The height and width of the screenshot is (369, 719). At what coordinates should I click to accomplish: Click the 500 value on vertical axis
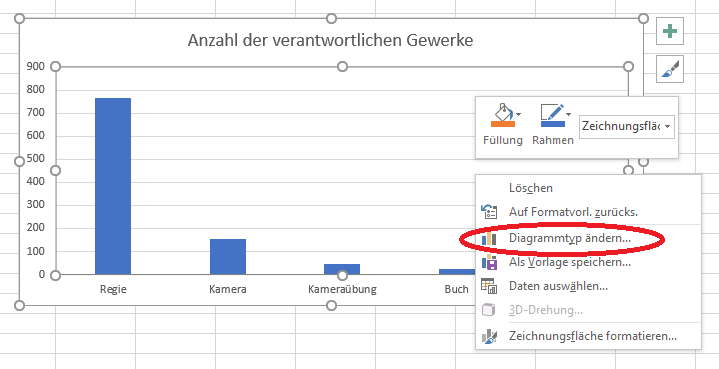click(36, 159)
